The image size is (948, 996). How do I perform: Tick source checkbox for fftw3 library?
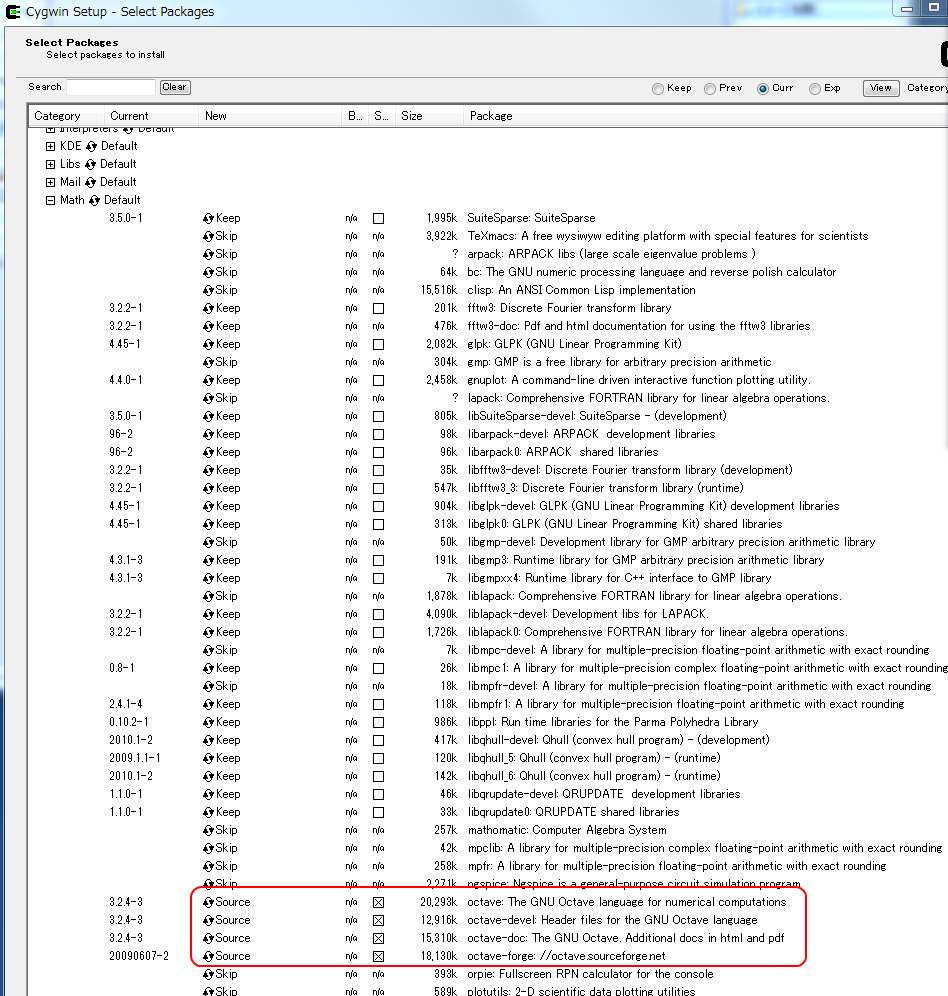click(x=379, y=308)
